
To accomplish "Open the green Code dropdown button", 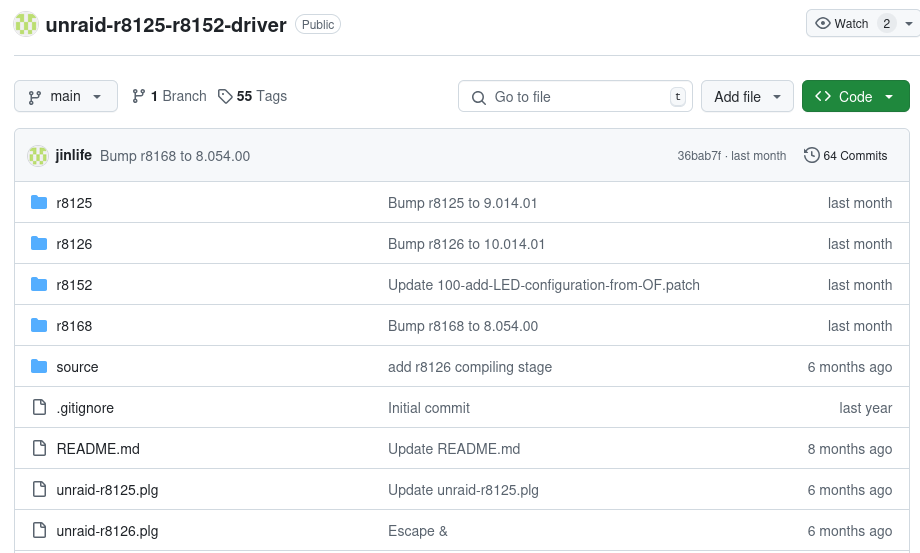I will 855,96.
